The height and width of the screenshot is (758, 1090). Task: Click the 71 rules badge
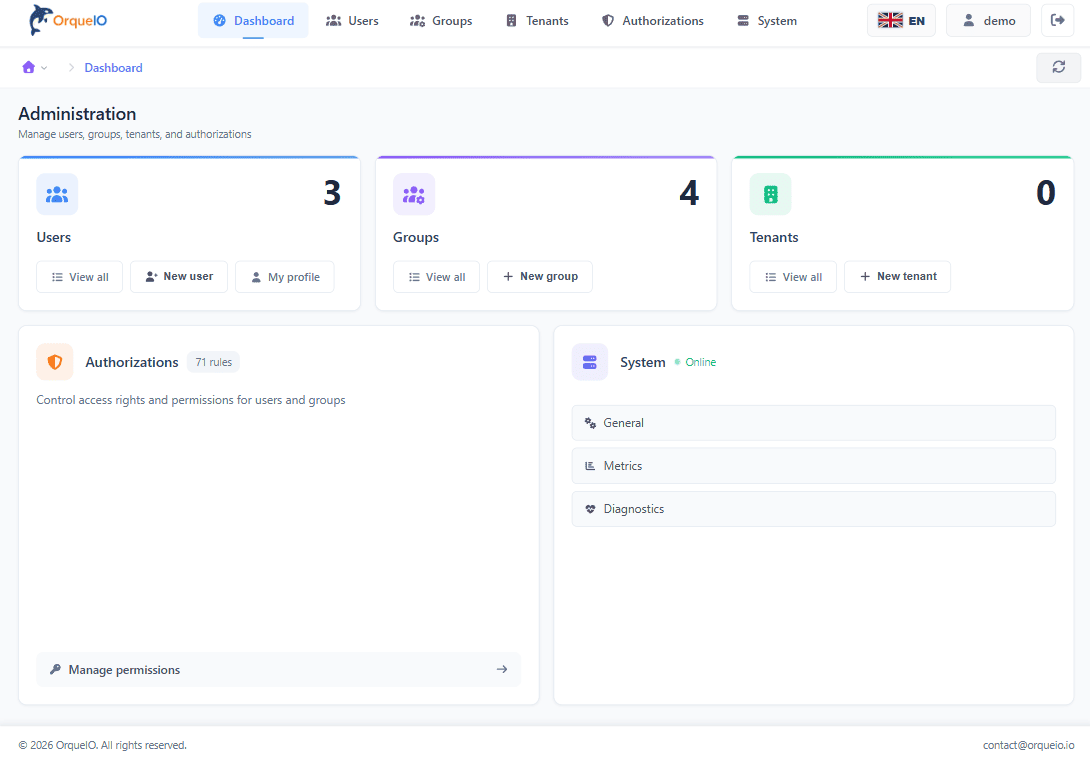click(x=213, y=362)
